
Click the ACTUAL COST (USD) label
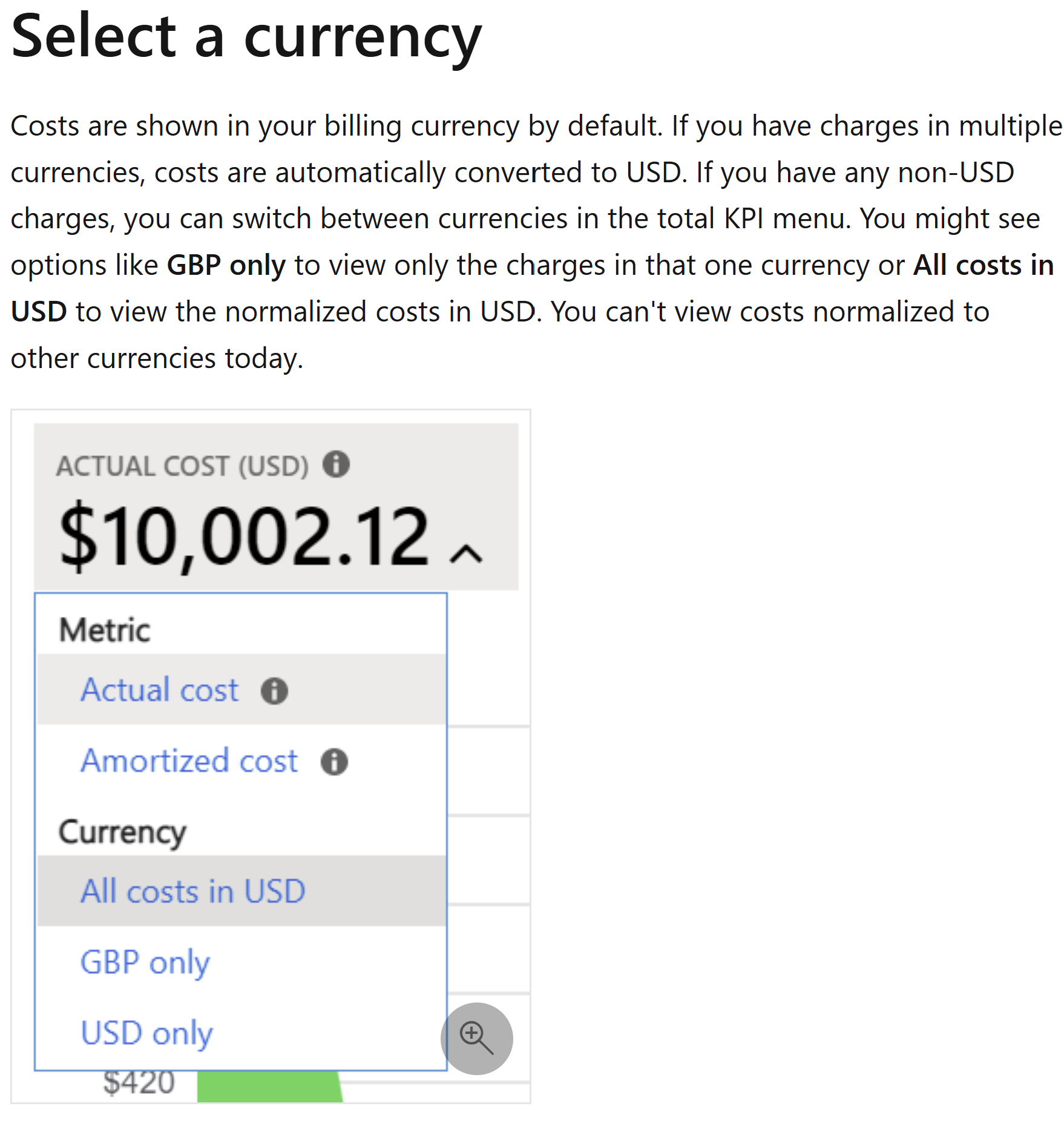[183, 466]
